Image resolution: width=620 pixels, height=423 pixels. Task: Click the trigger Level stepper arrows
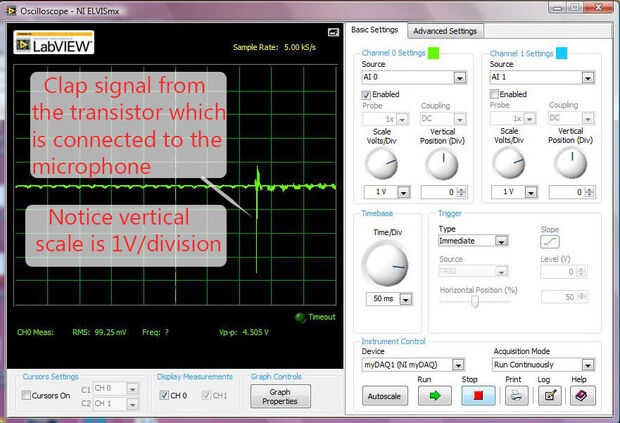tap(581, 272)
